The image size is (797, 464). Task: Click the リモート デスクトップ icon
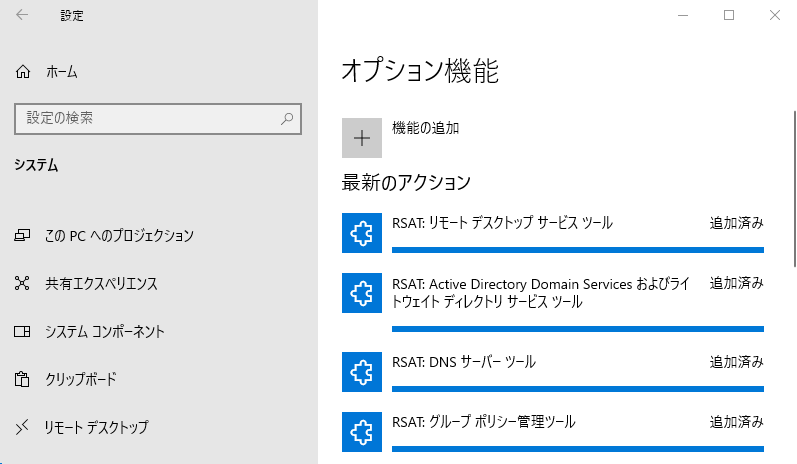coord(22,427)
